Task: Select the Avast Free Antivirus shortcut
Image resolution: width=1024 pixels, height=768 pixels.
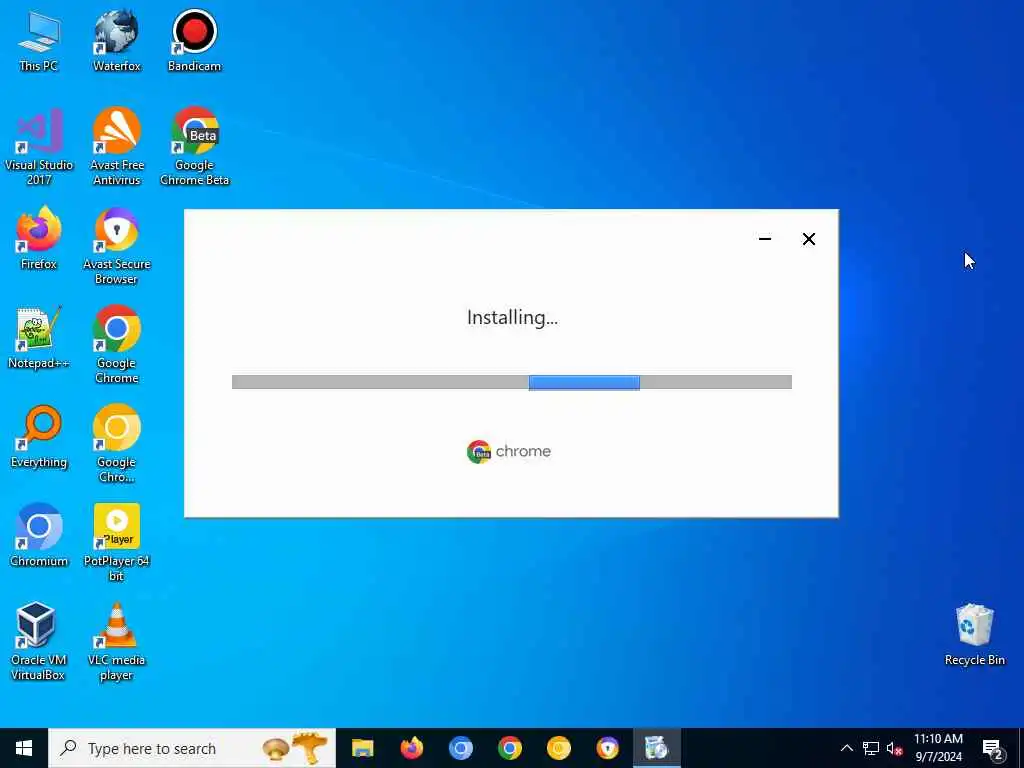Action: click(116, 147)
